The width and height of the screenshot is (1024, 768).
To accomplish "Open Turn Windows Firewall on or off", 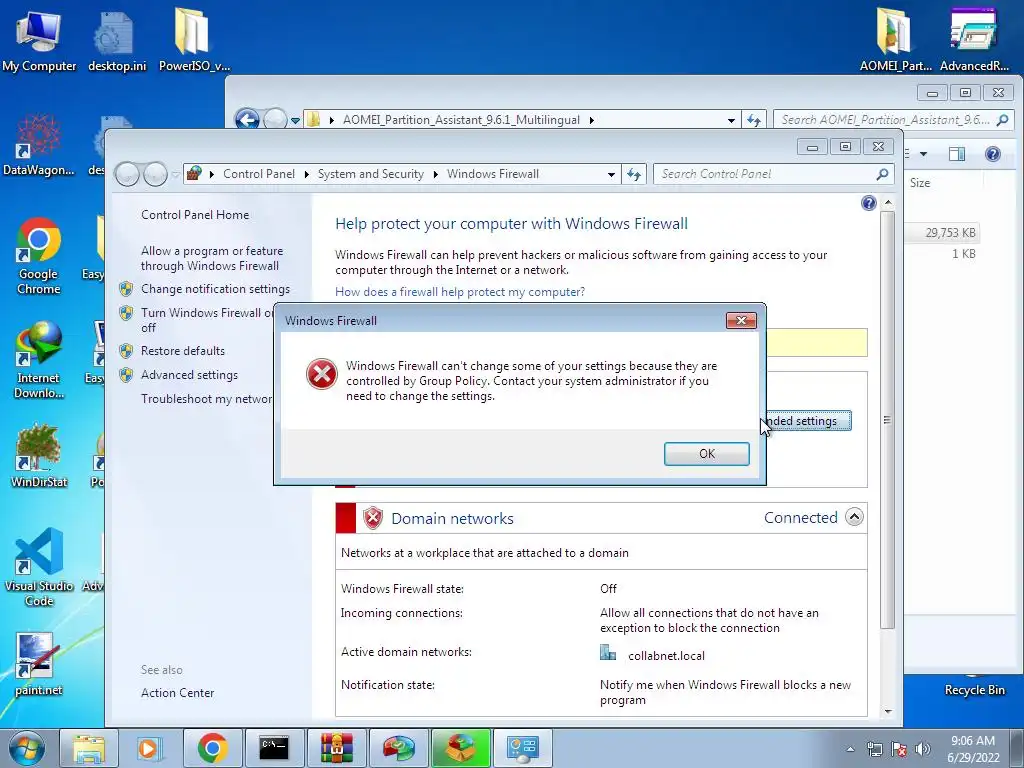I will coord(206,320).
